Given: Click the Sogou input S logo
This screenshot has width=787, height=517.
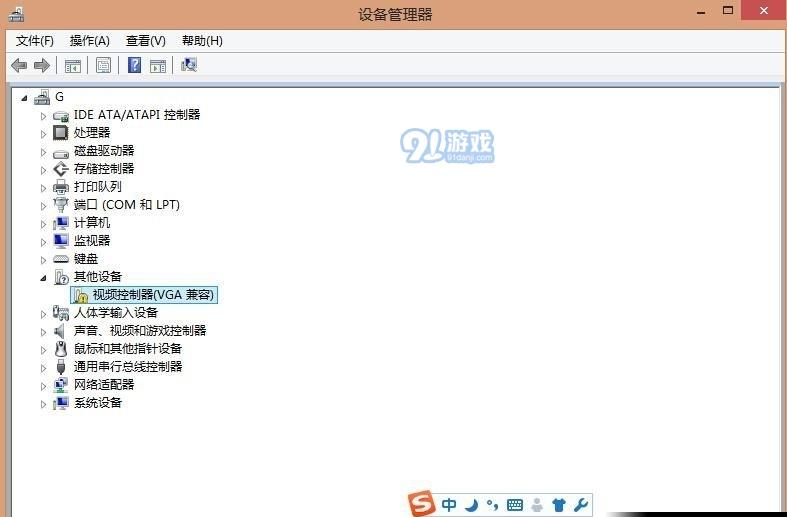Looking at the screenshot, I should click(421, 503).
